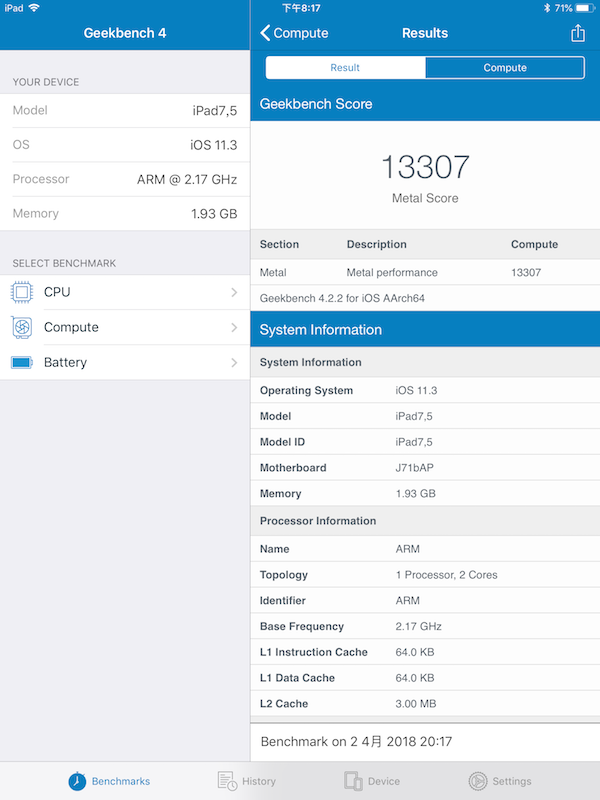The width and height of the screenshot is (600, 800).
Task: Tap the Battery benchmark icon
Action: [22, 362]
